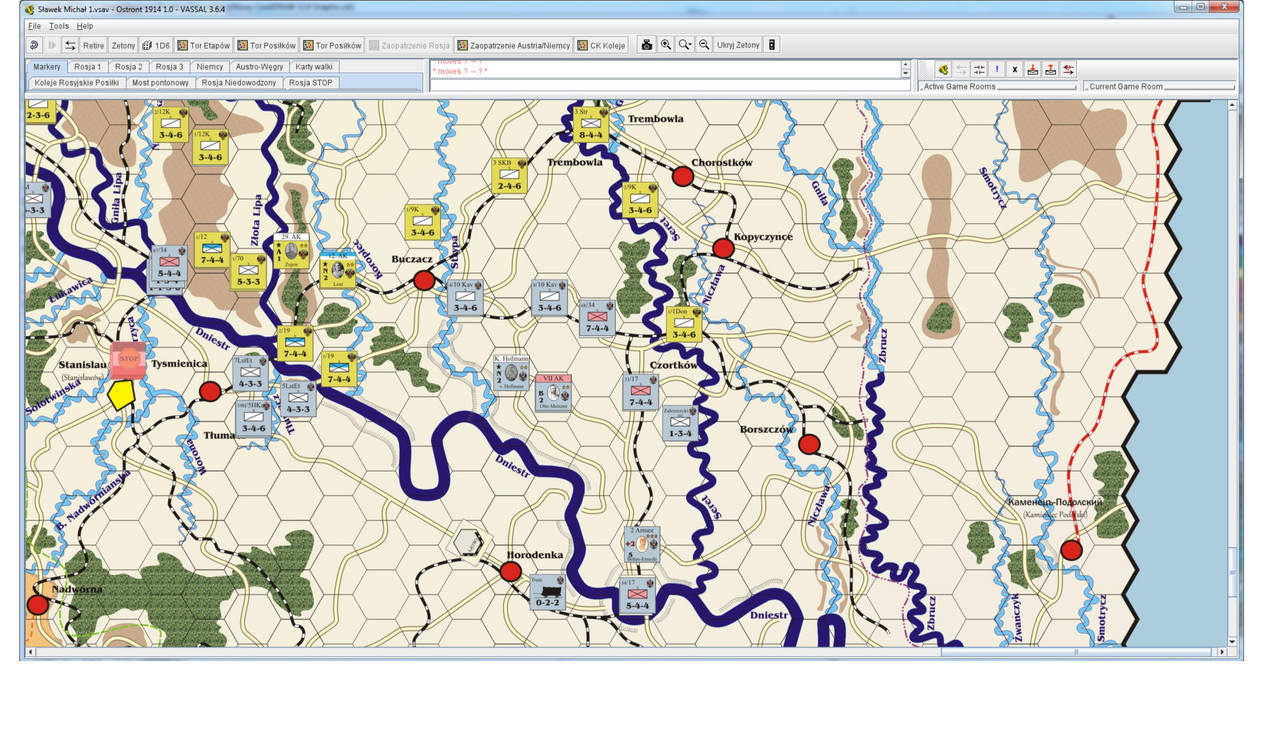
Task: Click the Active Game Rooms panel header
Action: click(997, 87)
